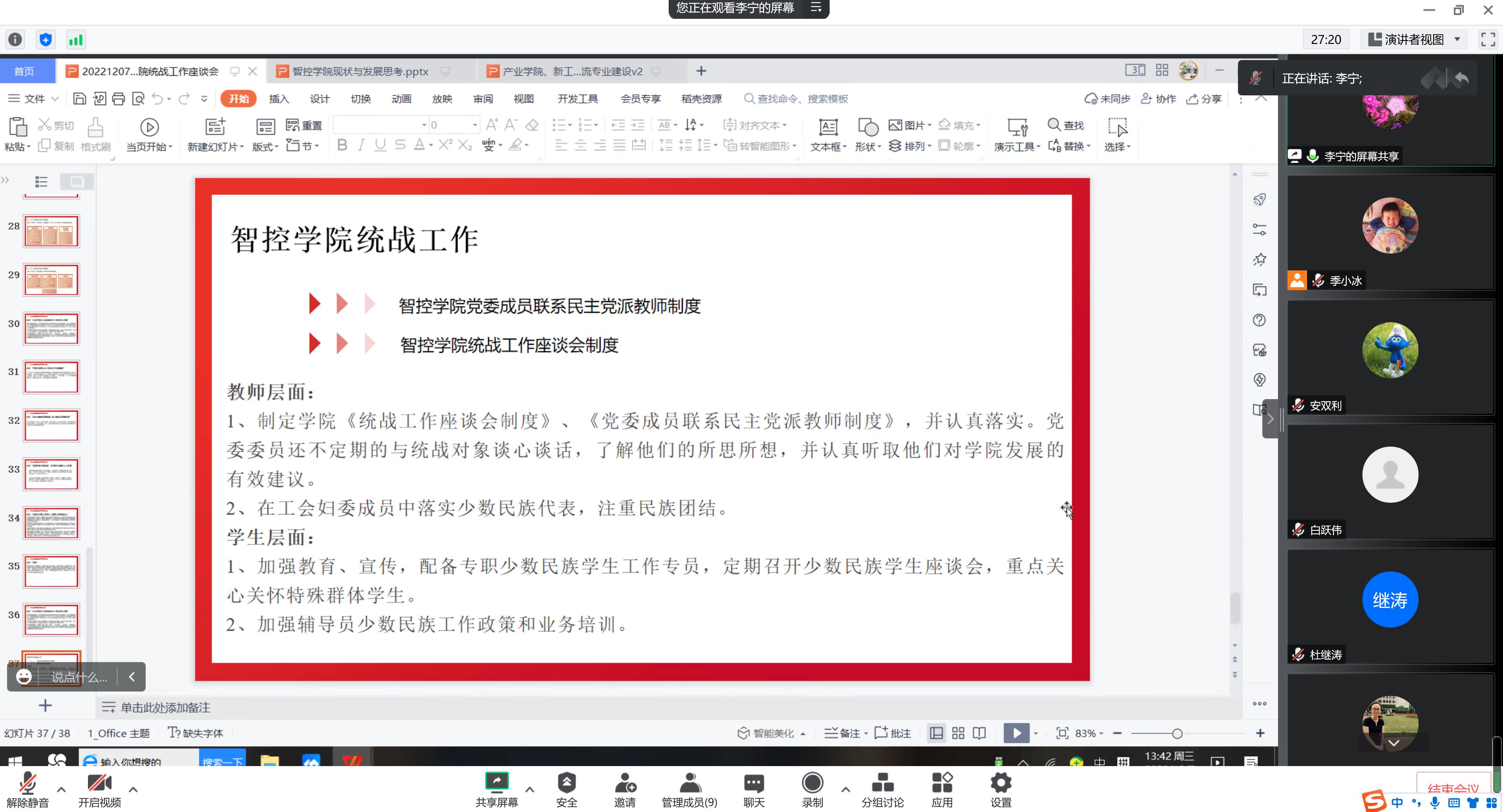Switch to slide sorter view
The image size is (1503, 812).
point(958,733)
